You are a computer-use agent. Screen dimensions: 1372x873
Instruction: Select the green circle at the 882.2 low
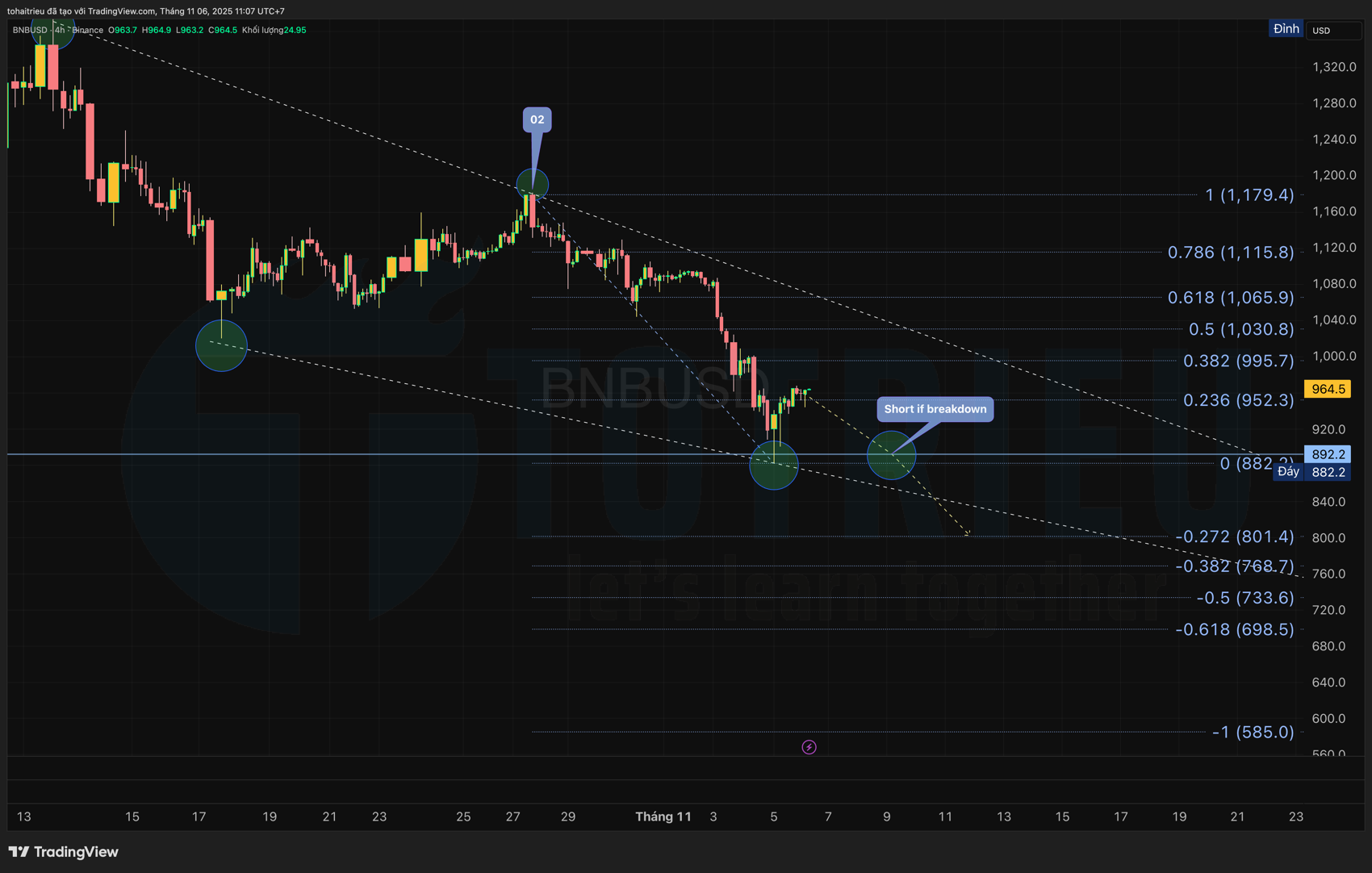[x=773, y=466]
